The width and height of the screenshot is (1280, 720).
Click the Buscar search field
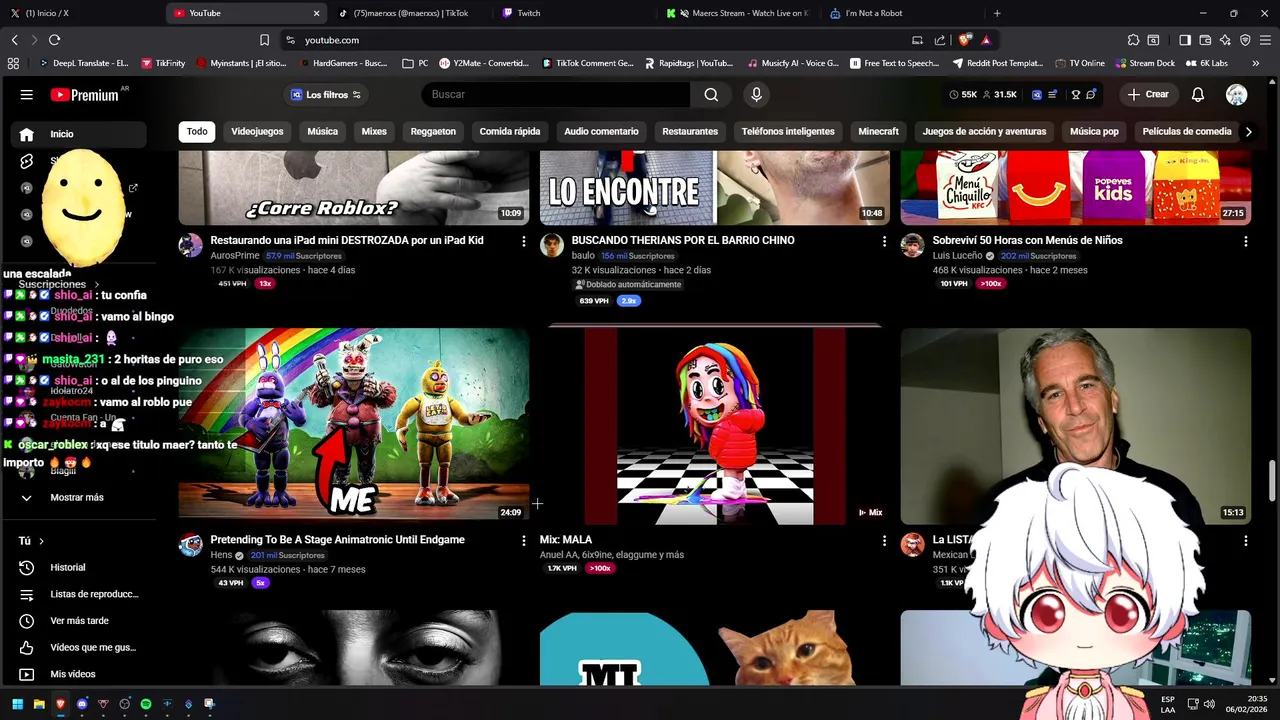(555, 94)
